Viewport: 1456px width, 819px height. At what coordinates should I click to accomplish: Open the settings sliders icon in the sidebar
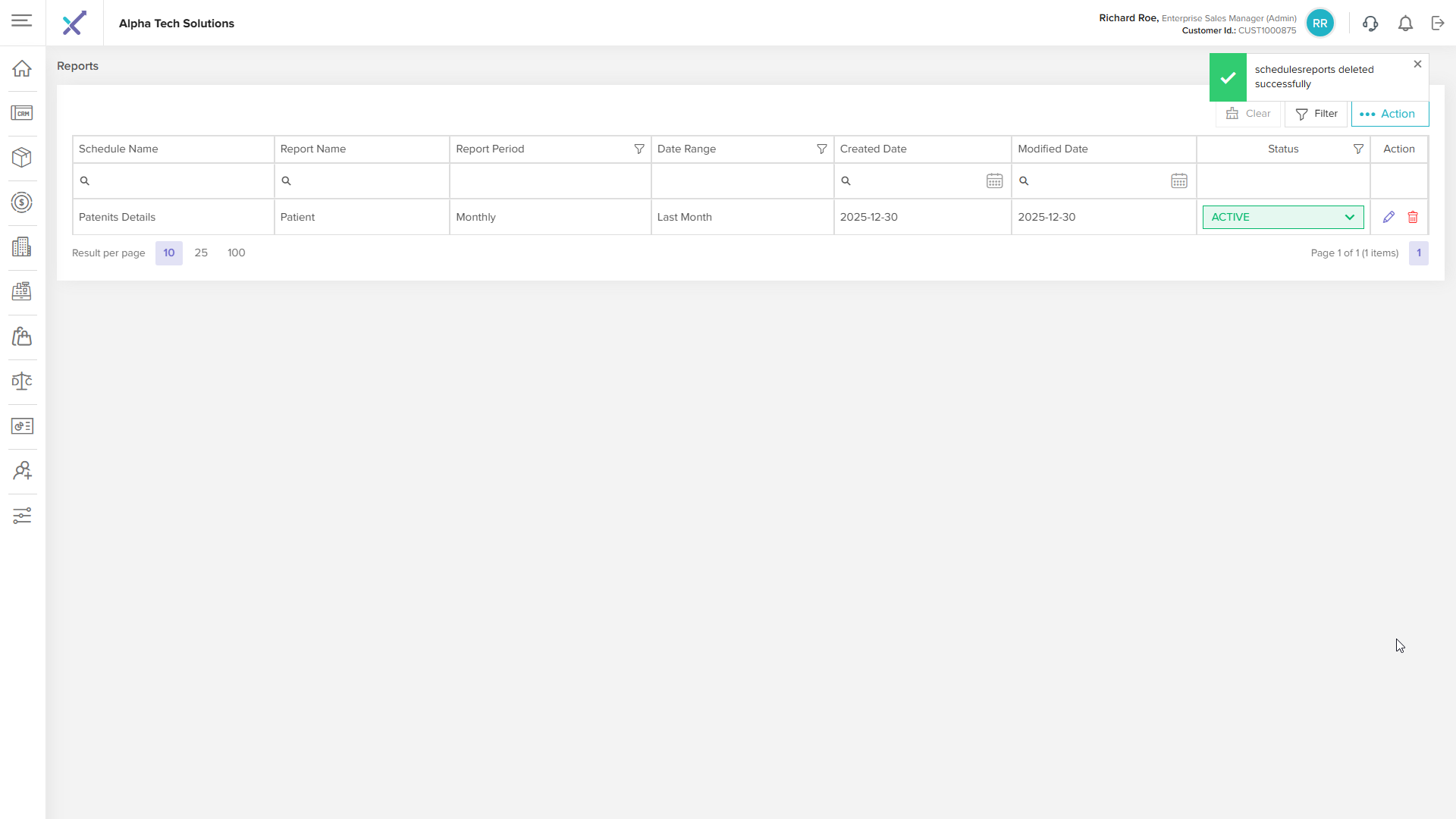pos(22,516)
